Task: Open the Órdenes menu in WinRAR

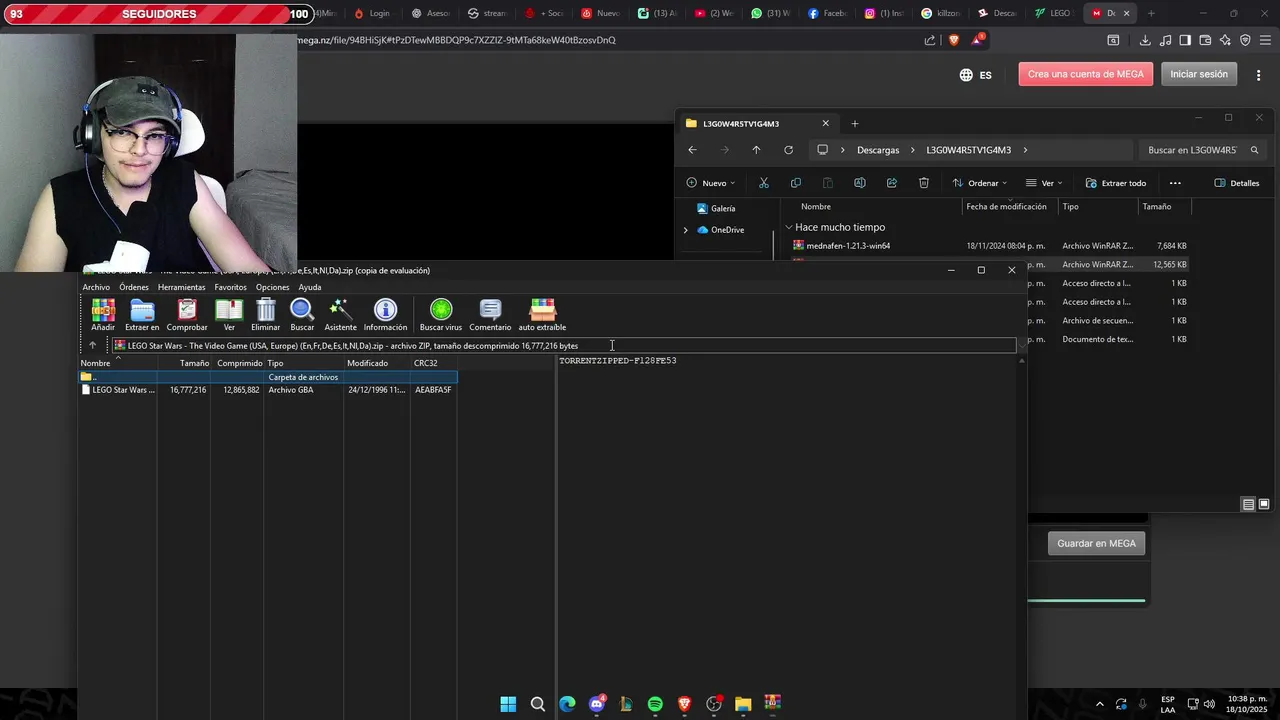Action: pos(134,287)
